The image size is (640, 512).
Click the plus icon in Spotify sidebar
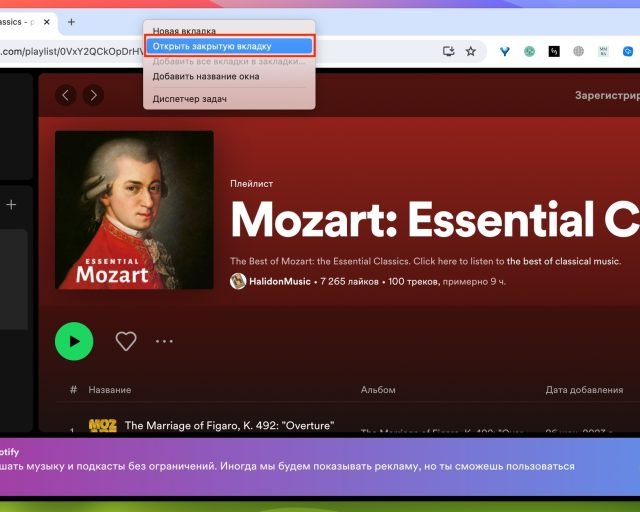click(x=11, y=205)
